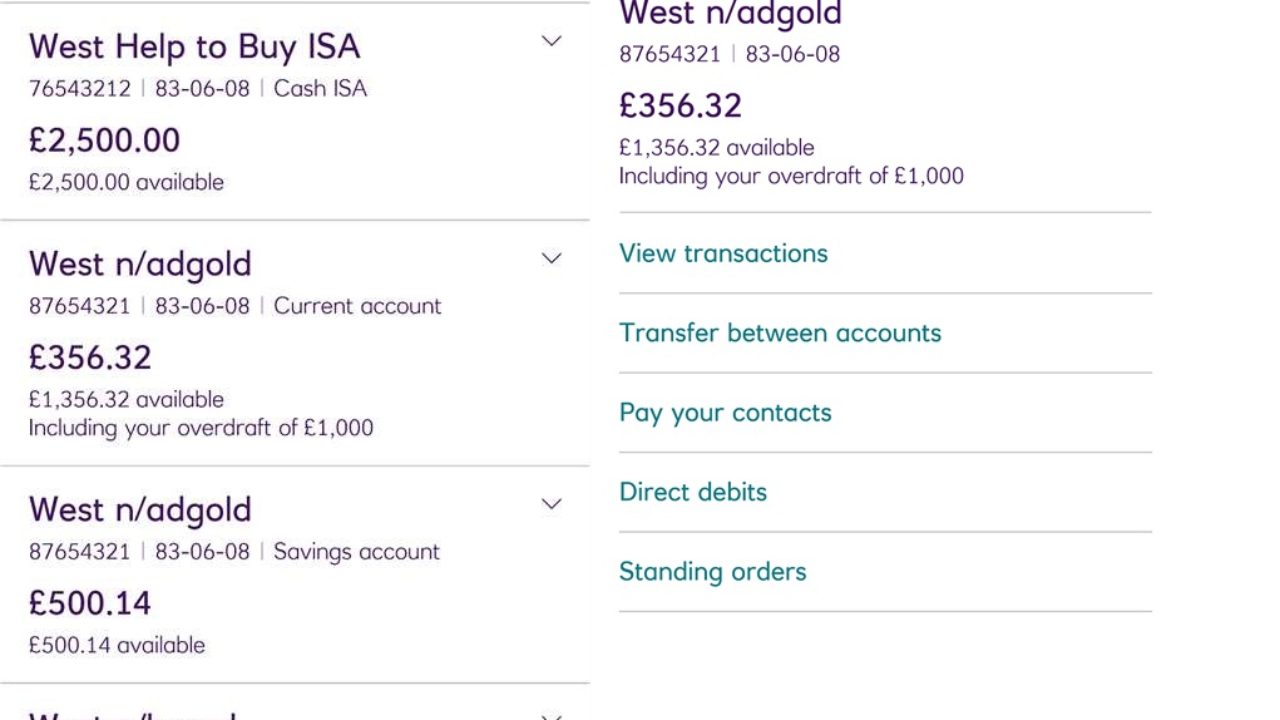Screen dimensions: 1280x720
Task: Select Transfer between accounts
Action: pyautogui.click(x=780, y=333)
